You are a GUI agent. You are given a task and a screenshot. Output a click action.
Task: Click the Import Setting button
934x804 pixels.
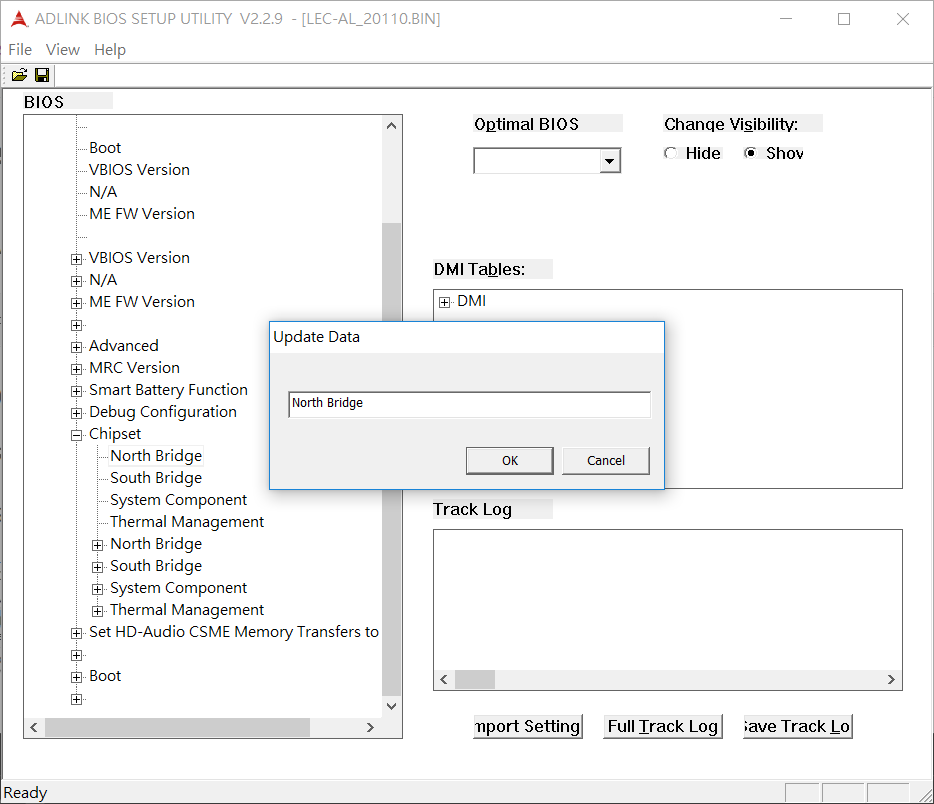[528, 726]
